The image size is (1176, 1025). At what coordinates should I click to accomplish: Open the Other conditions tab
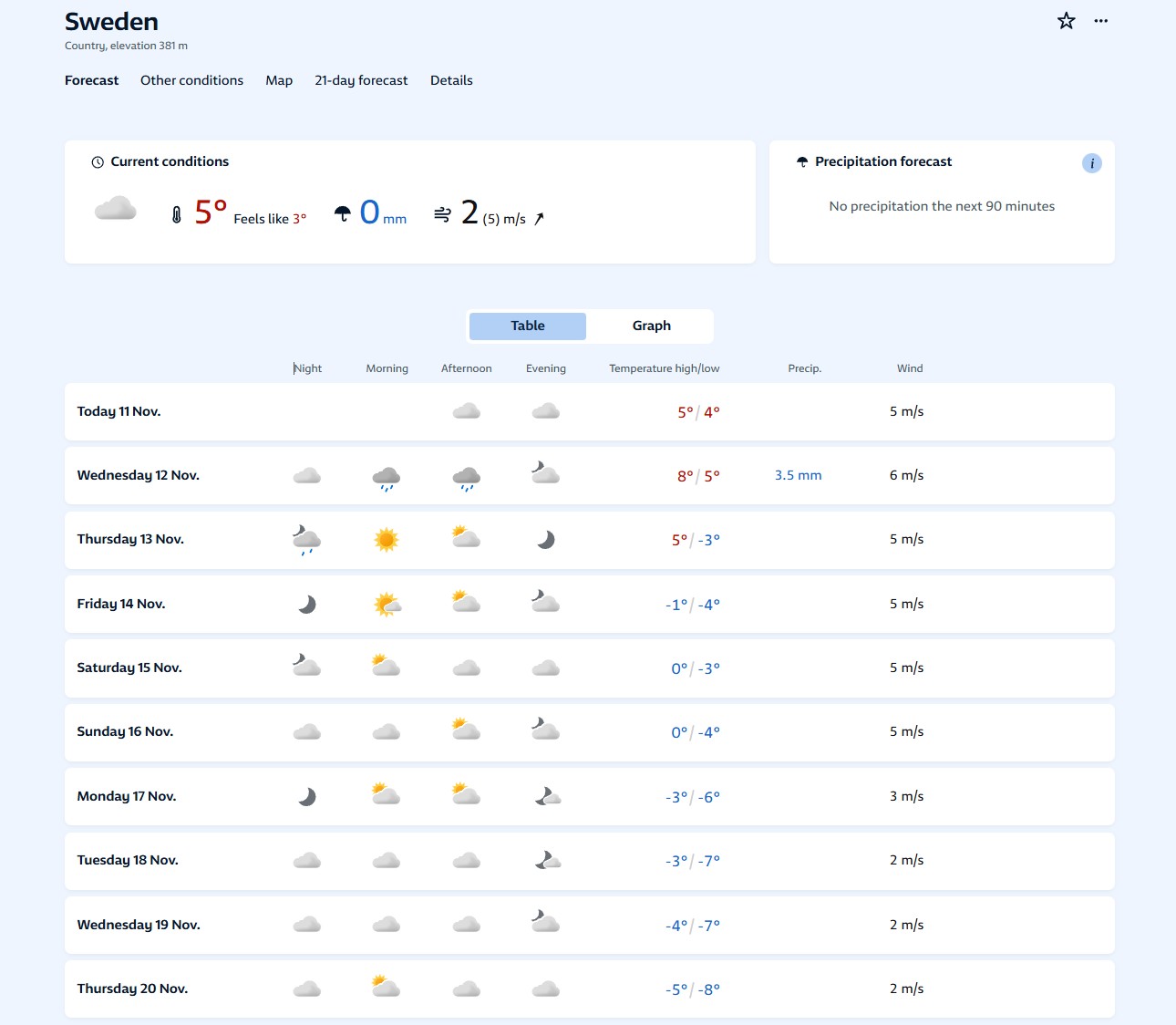coord(192,80)
